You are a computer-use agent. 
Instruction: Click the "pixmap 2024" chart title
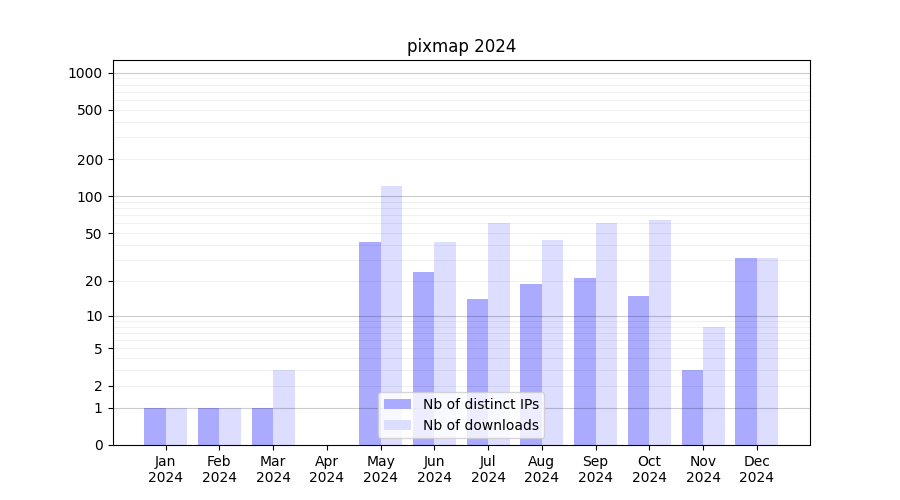click(461, 46)
